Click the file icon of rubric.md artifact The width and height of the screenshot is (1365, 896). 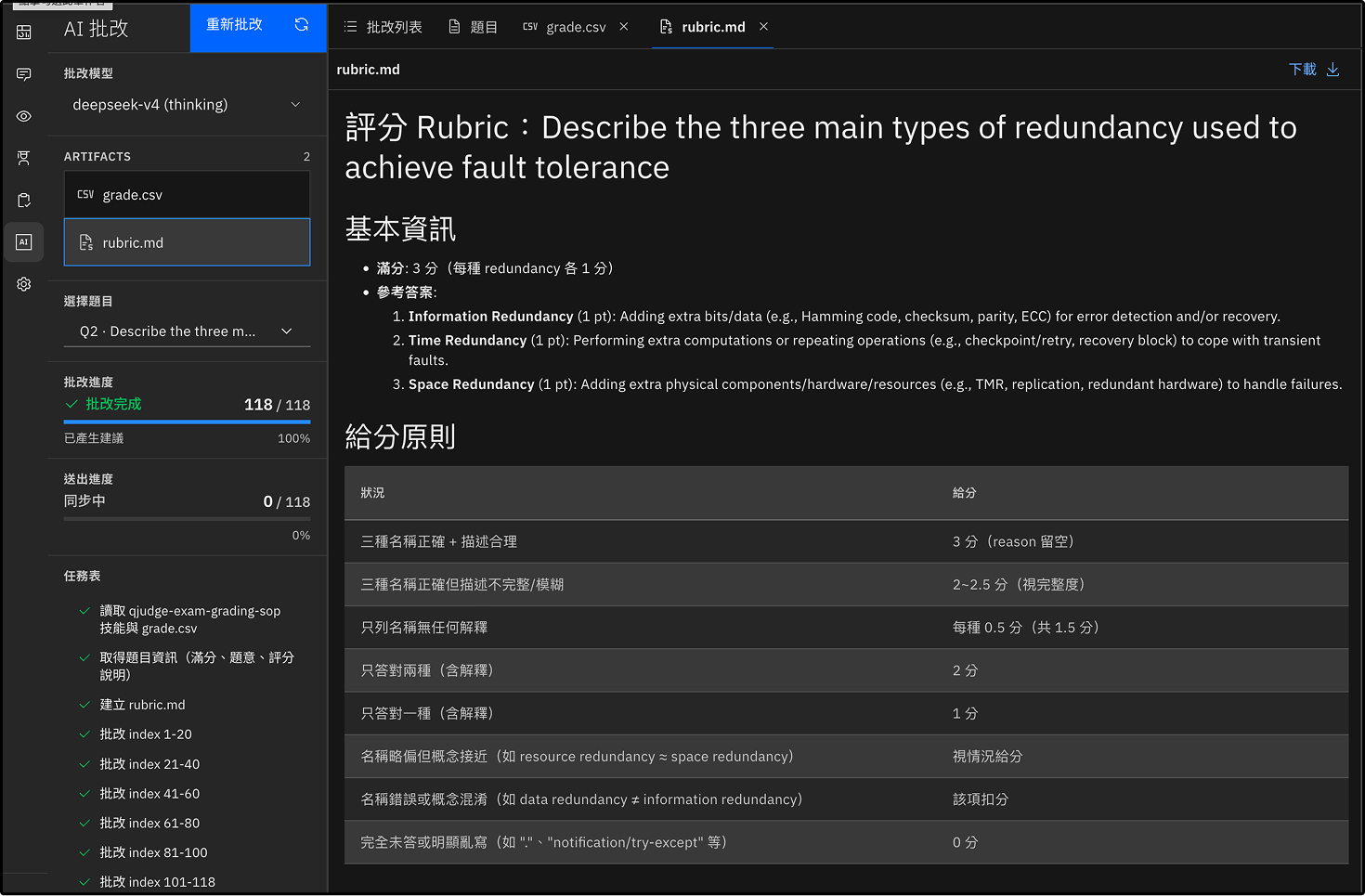85,242
